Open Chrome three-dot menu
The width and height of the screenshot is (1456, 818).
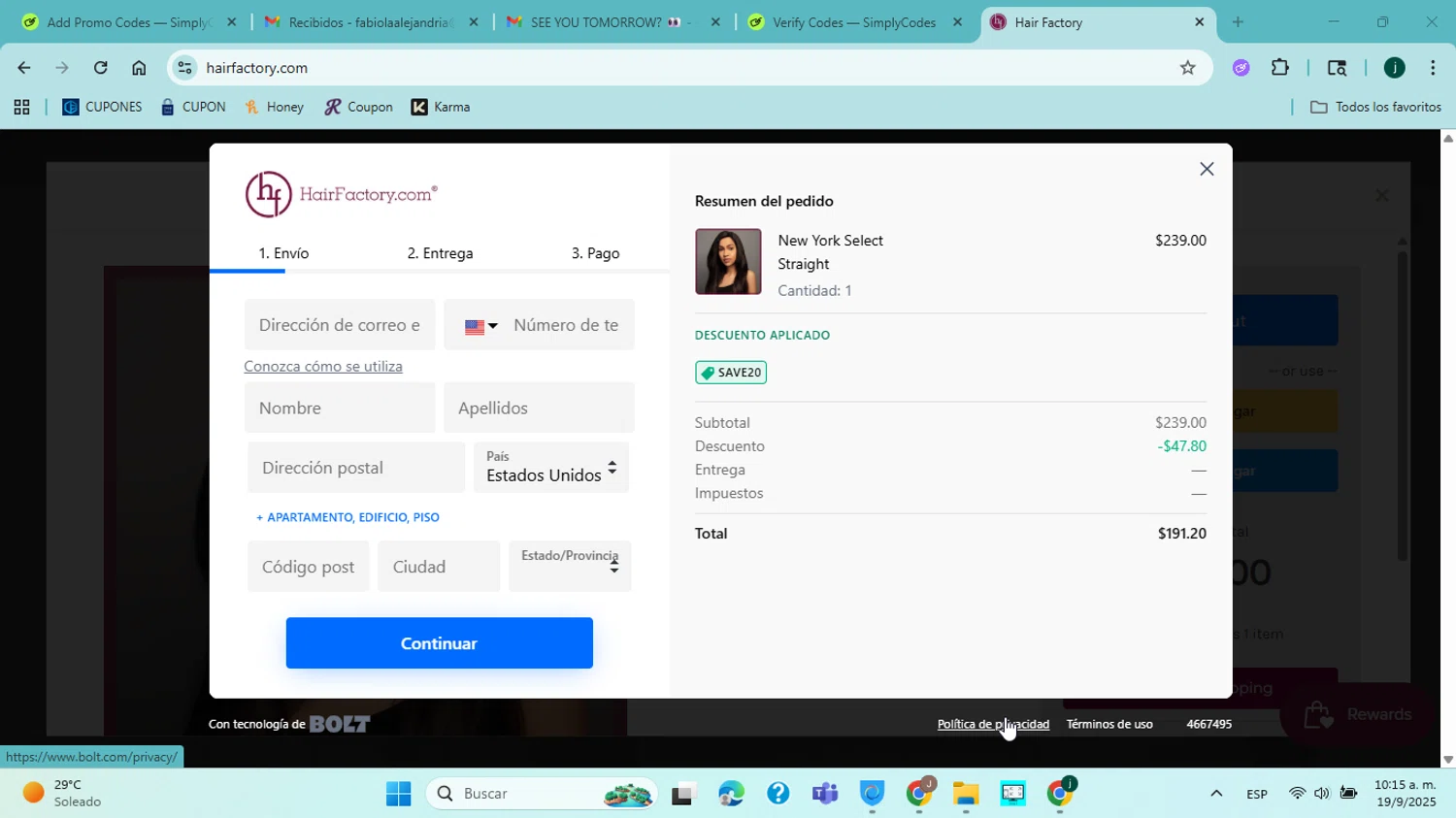1433,68
